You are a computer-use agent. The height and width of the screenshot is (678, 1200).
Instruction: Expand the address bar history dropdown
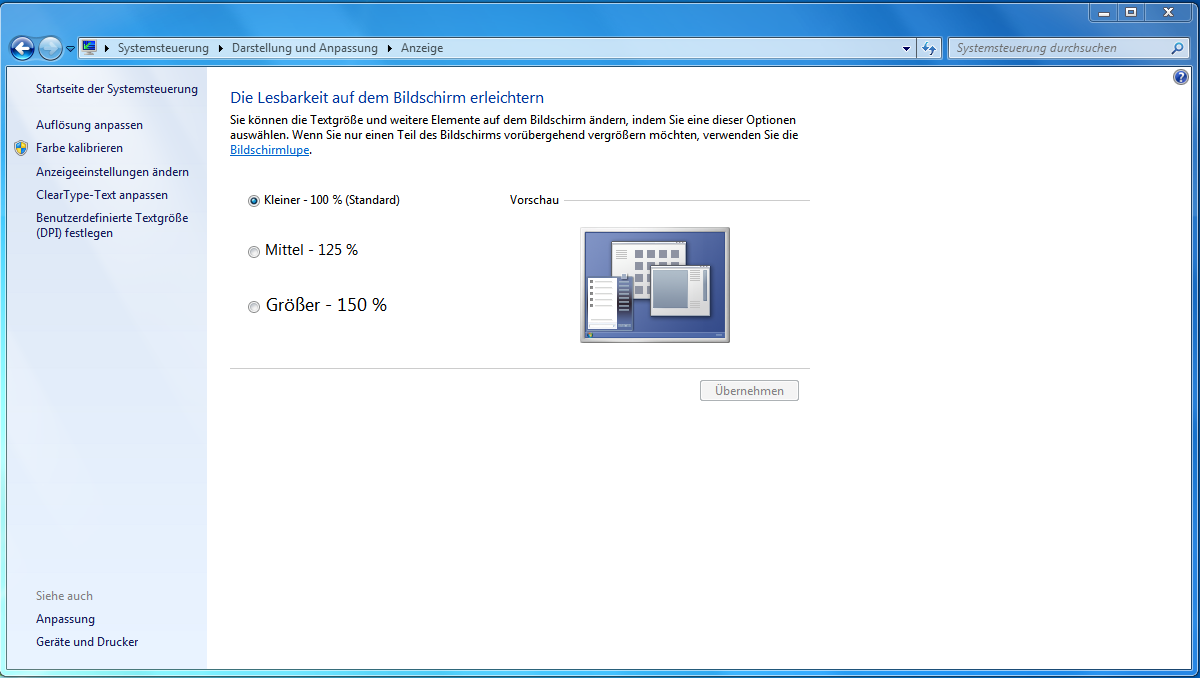tap(906, 48)
